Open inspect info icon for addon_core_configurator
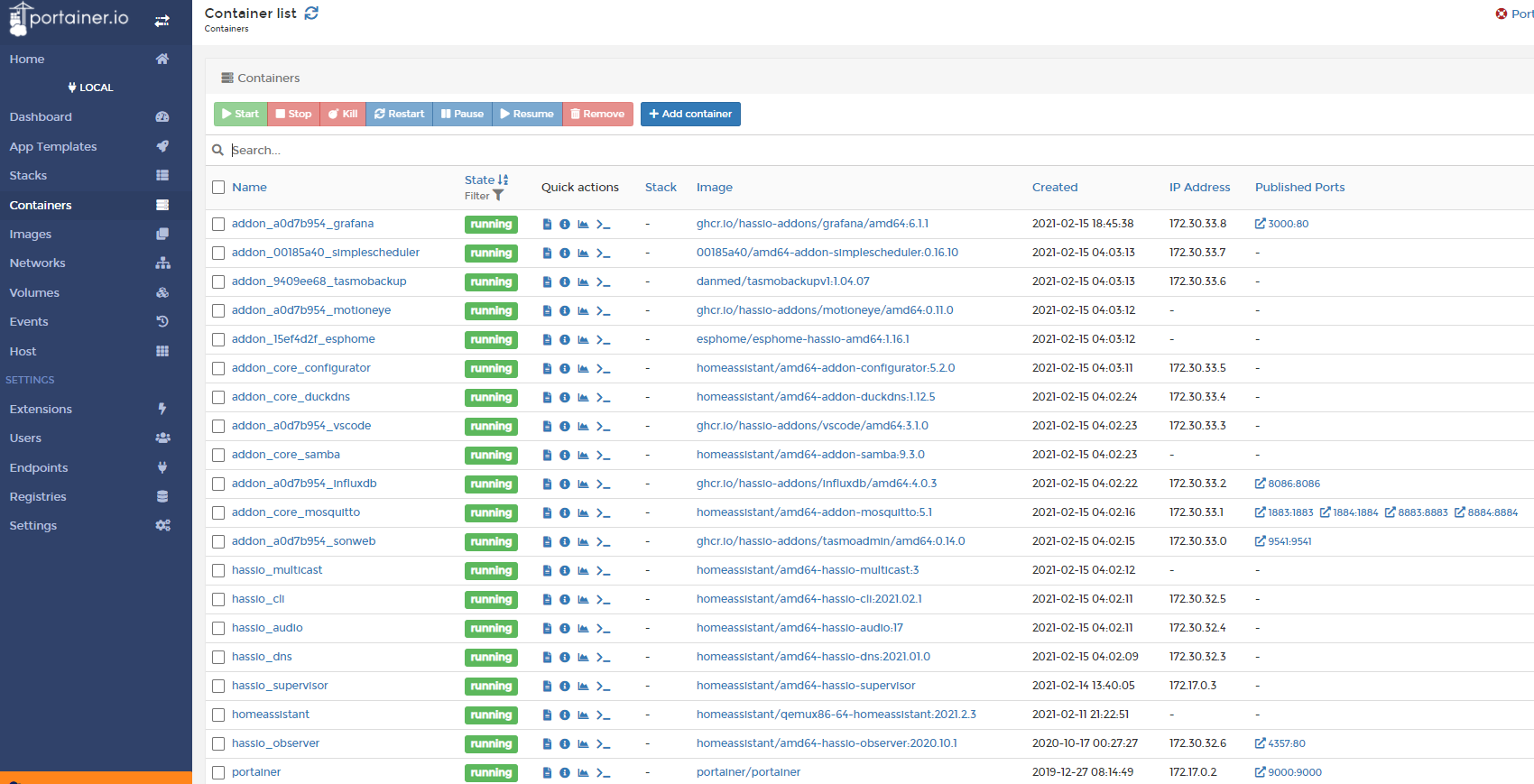The height and width of the screenshot is (784, 1534). point(565,369)
